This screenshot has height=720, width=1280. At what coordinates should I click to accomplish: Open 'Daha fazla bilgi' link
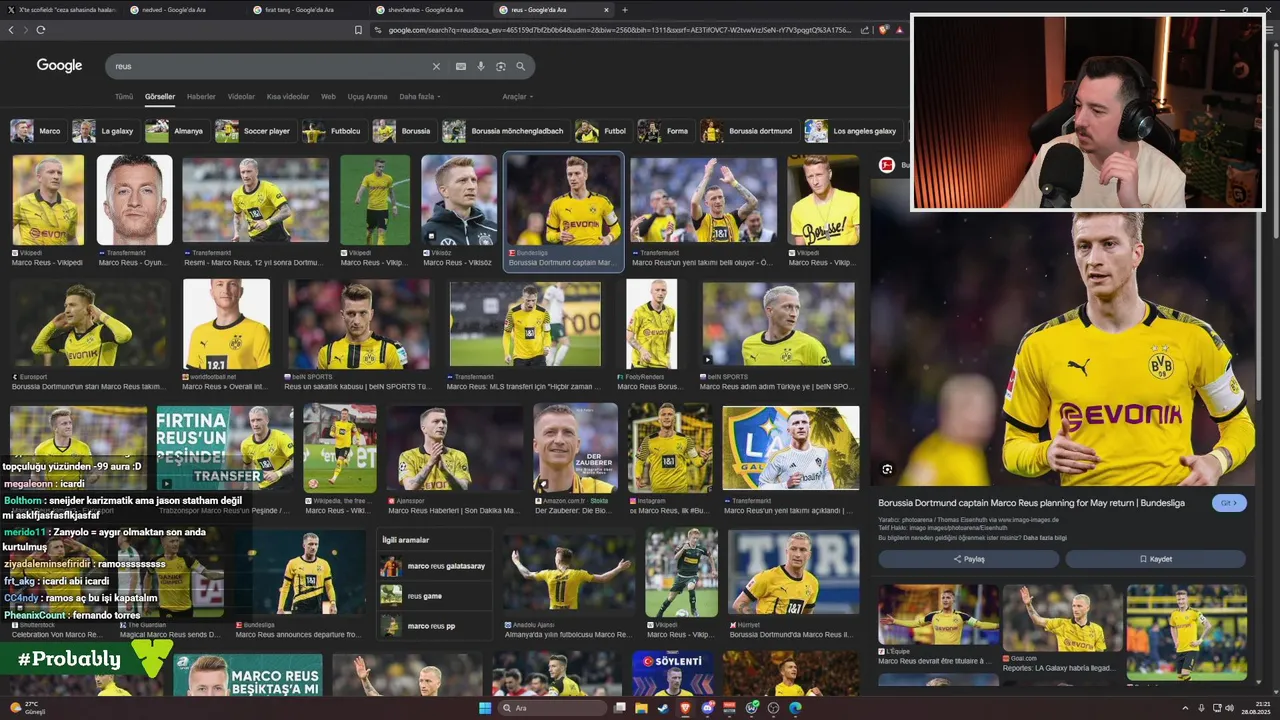pyautogui.click(x=1045, y=538)
